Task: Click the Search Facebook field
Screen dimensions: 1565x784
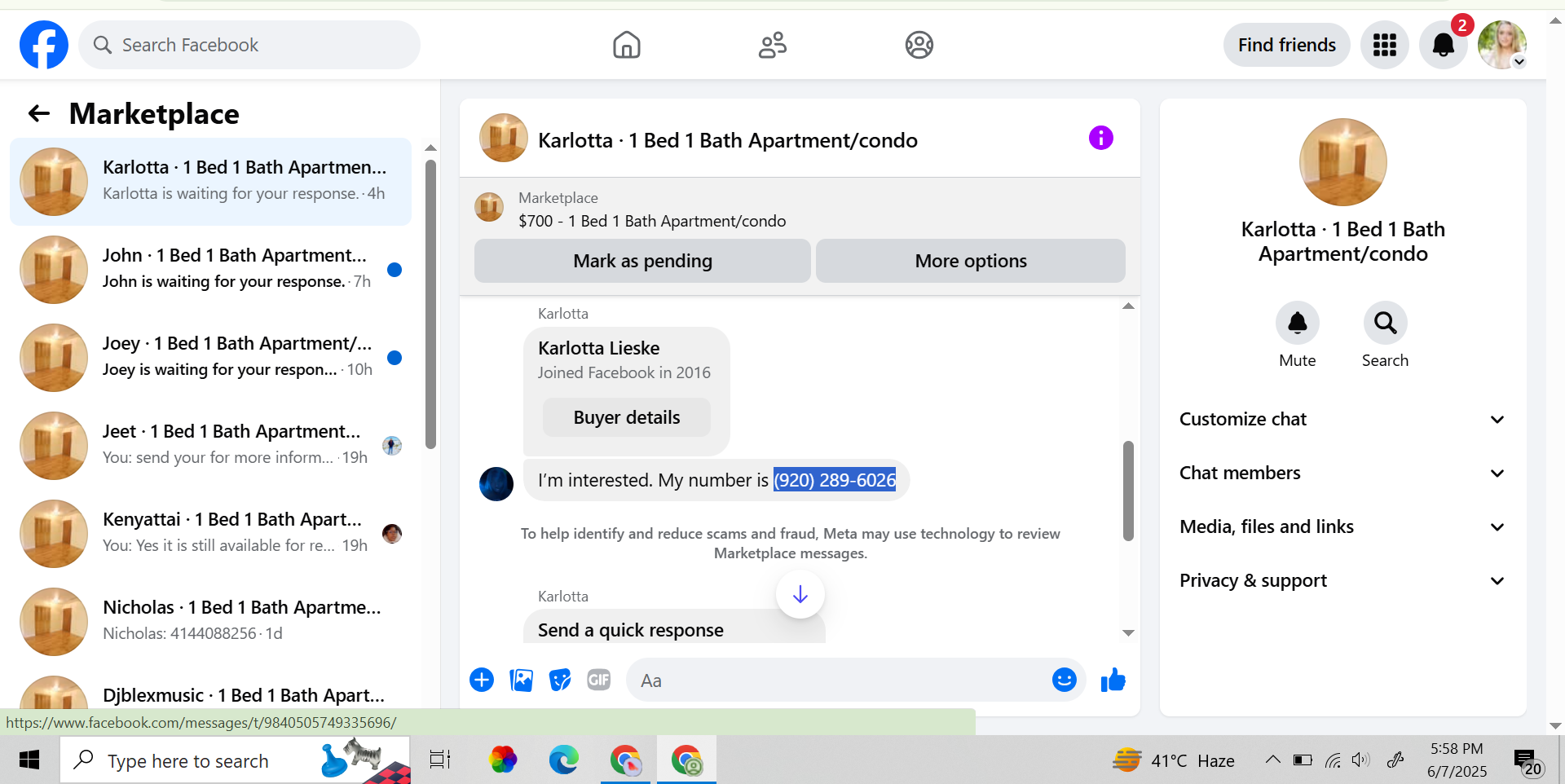Action: pyautogui.click(x=249, y=45)
